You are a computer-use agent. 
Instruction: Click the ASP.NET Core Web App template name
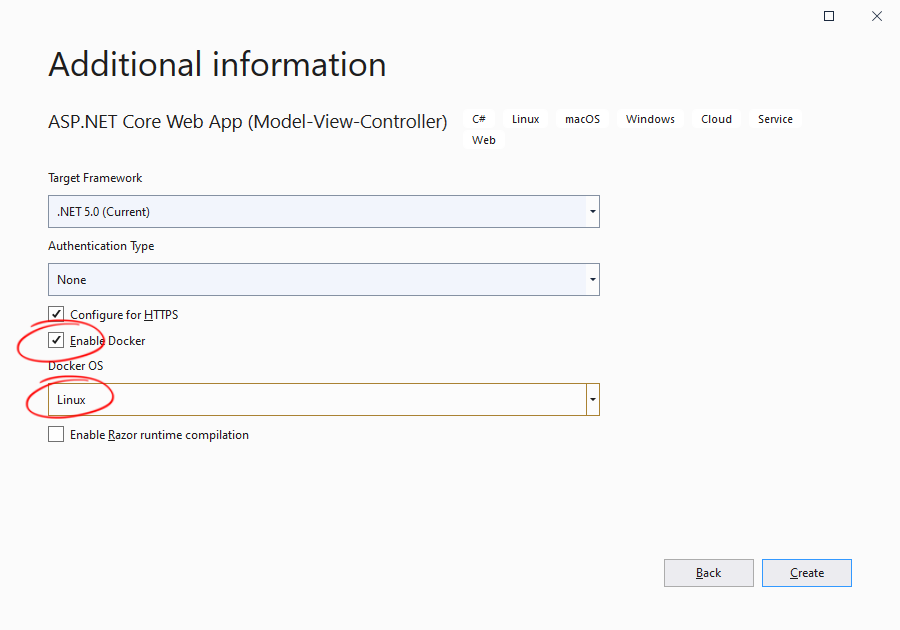tap(247, 122)
